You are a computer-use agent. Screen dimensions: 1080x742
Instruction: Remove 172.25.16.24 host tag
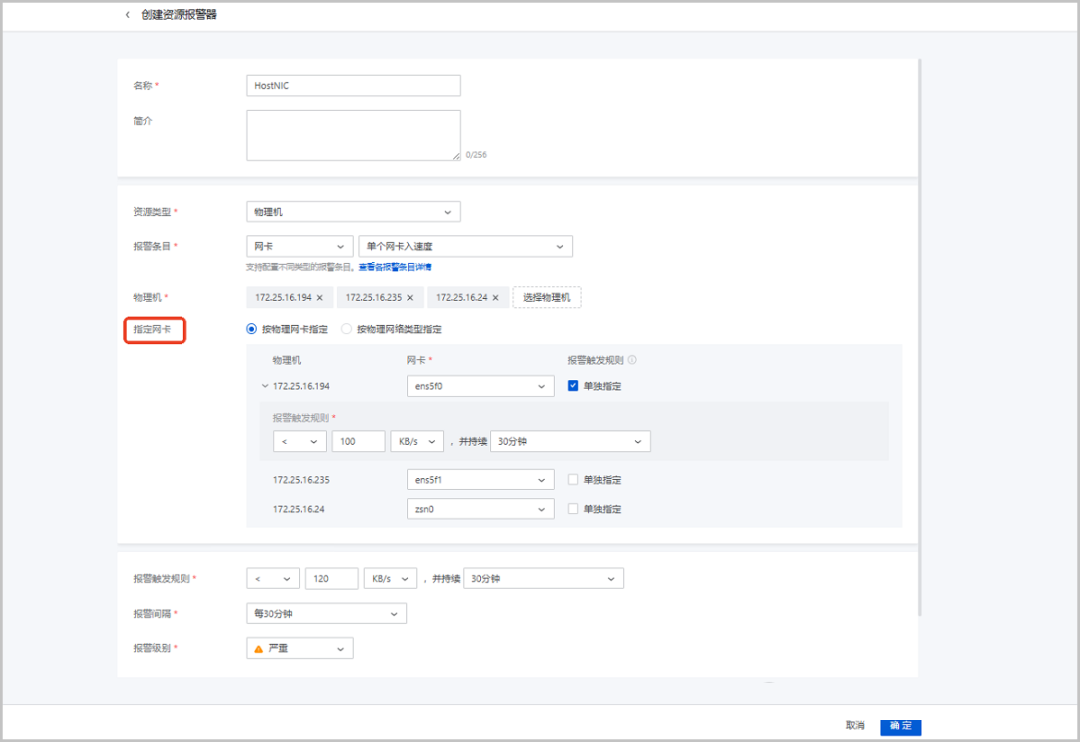(x=495, y=298)
